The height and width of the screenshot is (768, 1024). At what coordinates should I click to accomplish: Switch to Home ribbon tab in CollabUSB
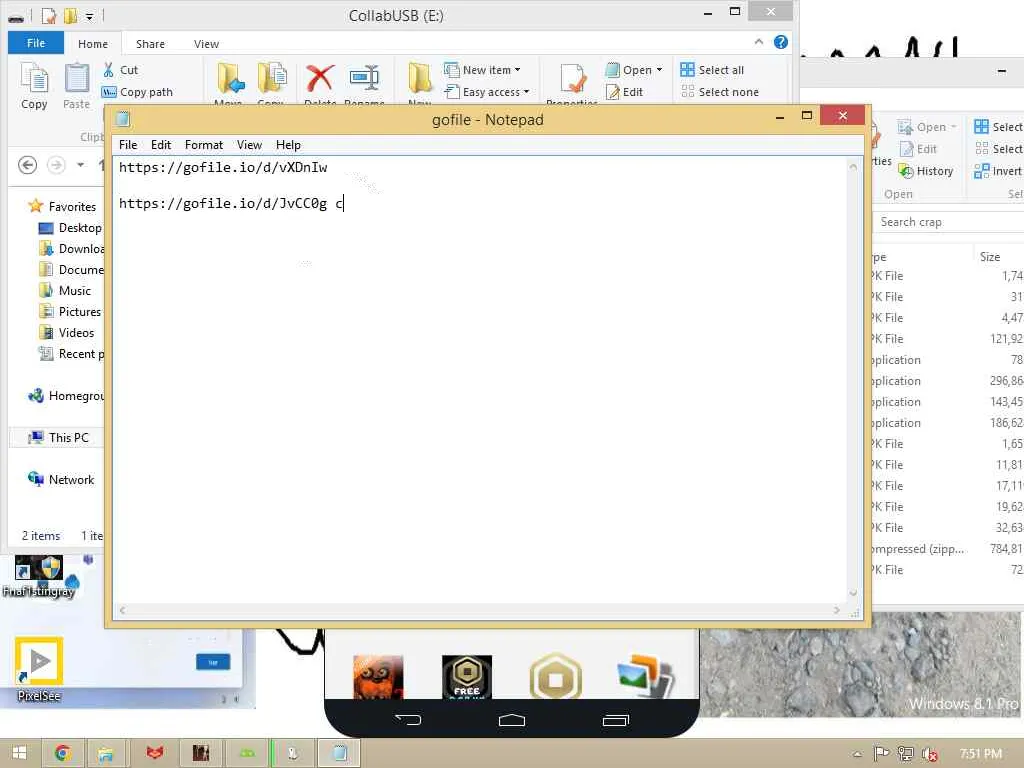click(x=93, y=44)
